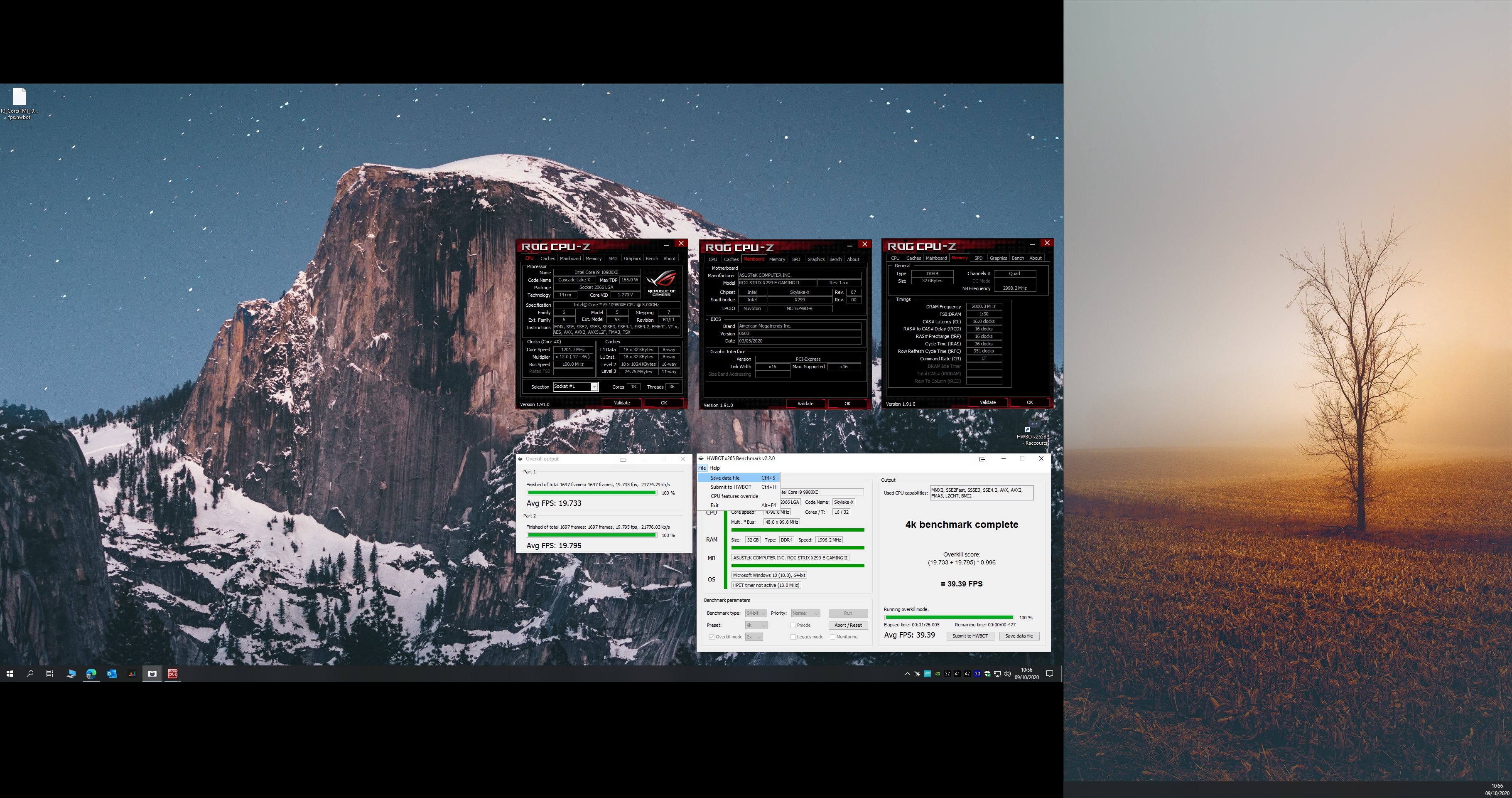
Task: Launch Microsoft Edge from taskbar
Action: (91, 673)
